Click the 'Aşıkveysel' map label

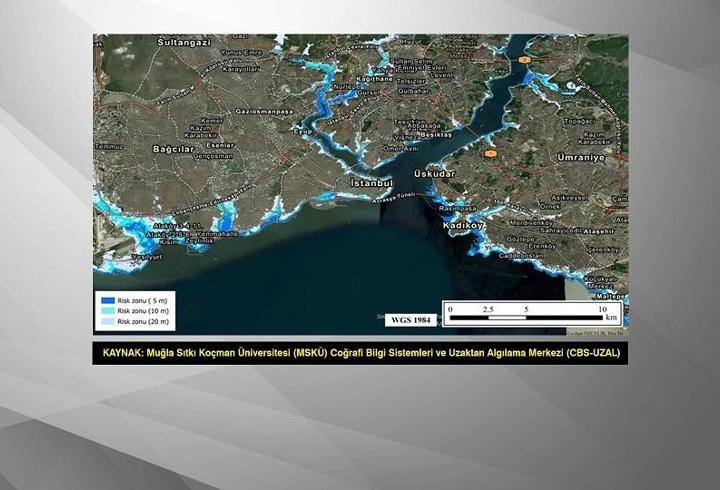pyautogui.click(x=568, y=197)
